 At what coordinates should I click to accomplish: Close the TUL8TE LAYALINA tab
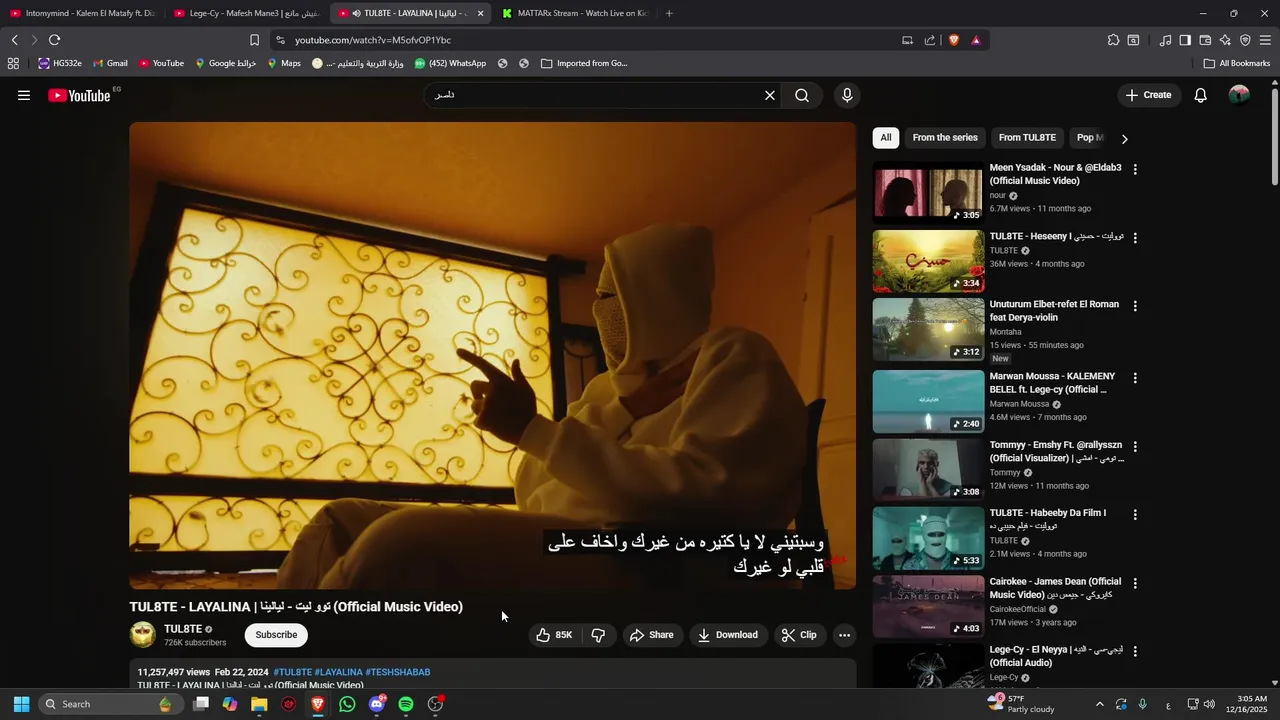(x=480, y=13)
